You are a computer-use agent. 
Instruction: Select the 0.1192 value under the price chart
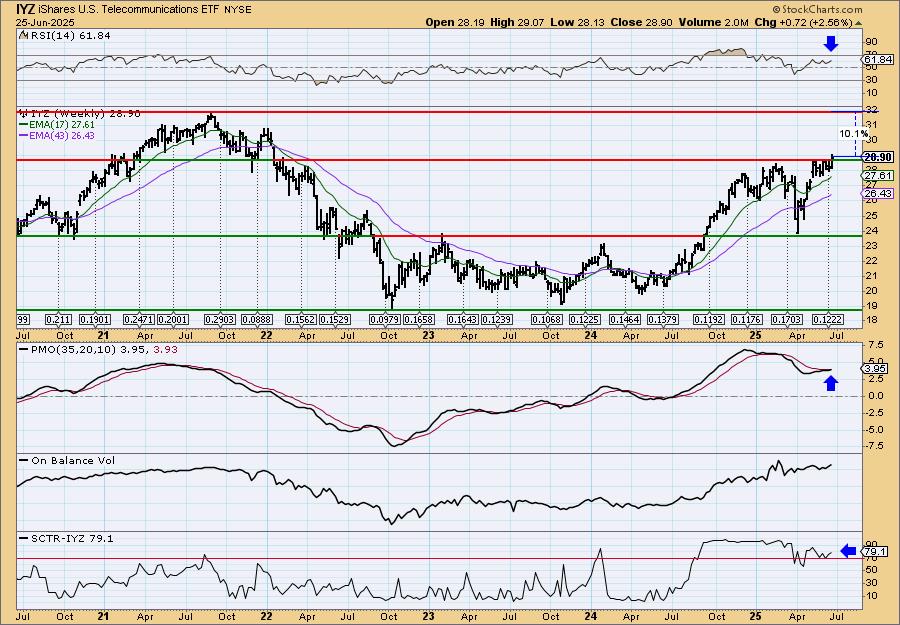(709, 320)
